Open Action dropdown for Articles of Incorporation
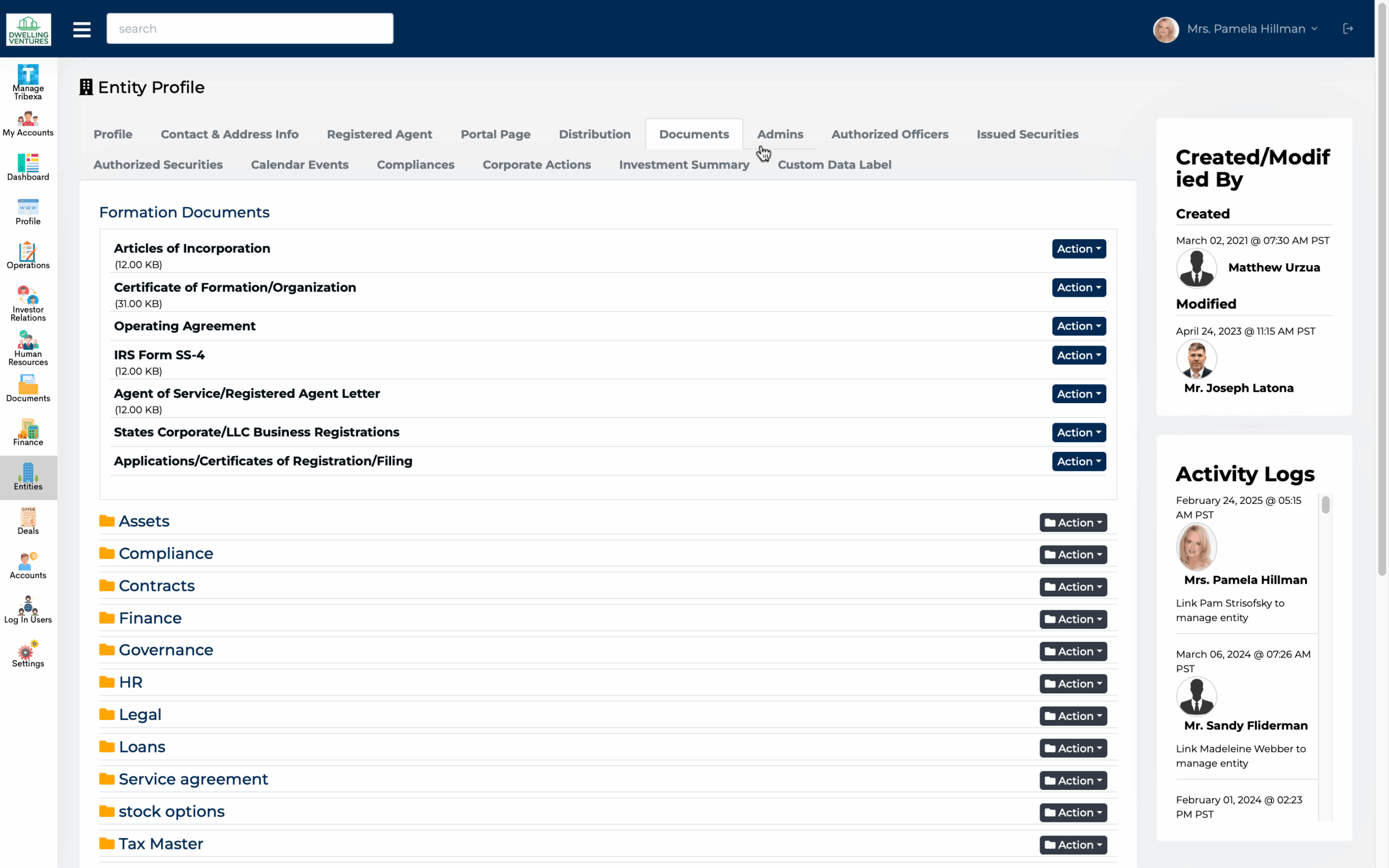 pyautogui.click(x=1078, y=248)
